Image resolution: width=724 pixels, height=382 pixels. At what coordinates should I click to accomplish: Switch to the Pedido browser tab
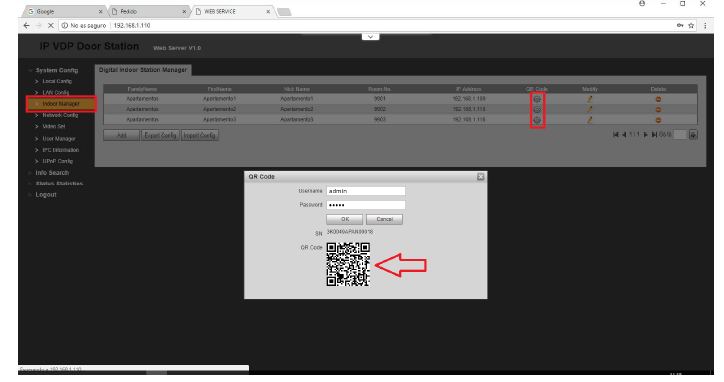point(148,12)
